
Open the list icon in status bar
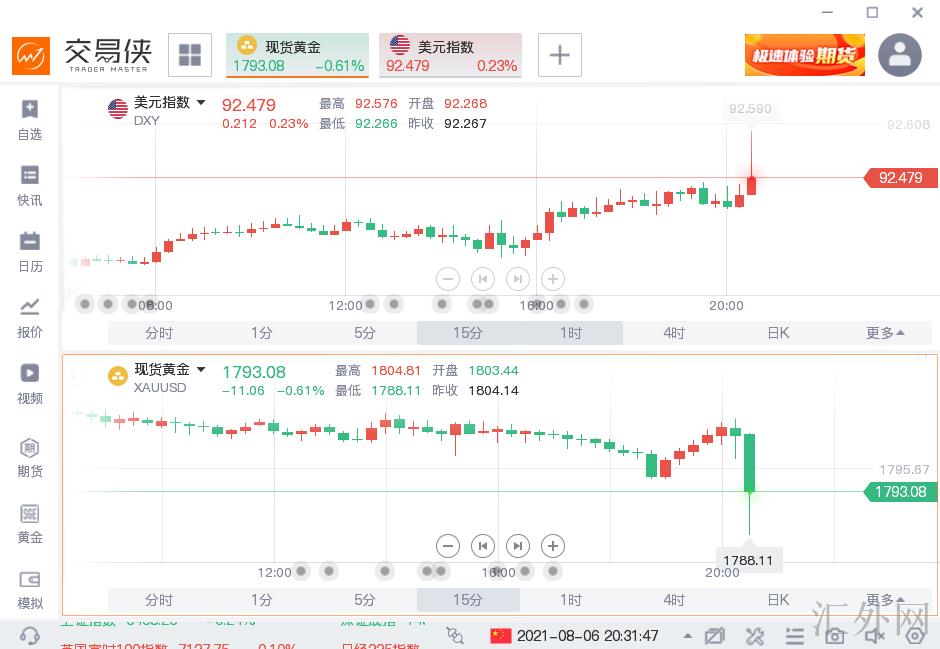794,636
